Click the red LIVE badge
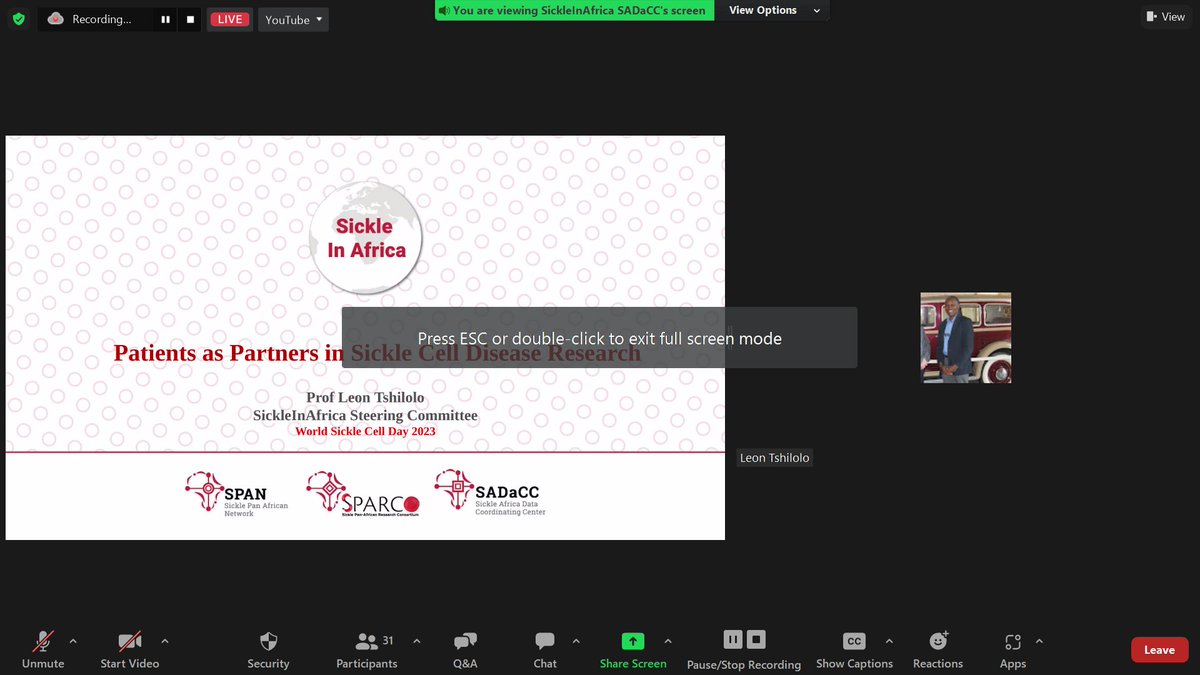 [x=230, y=19]
